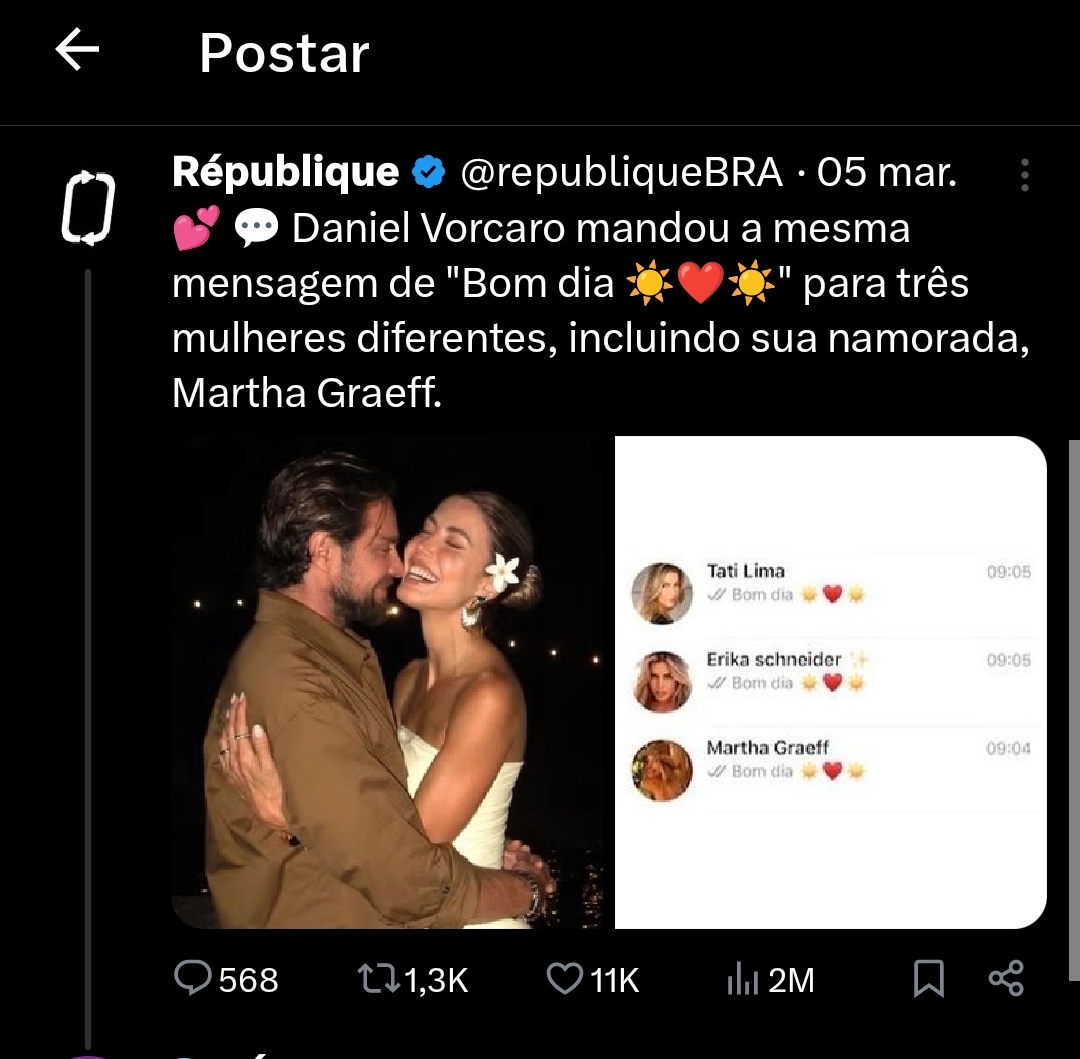Open the three-dot post options menu

click(1024, 176)
